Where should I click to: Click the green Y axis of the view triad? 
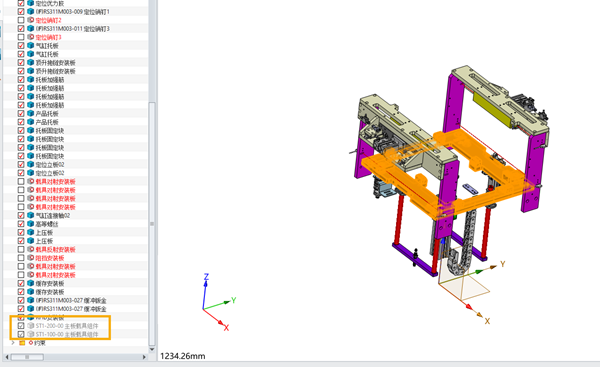click(x=220, y=304)
